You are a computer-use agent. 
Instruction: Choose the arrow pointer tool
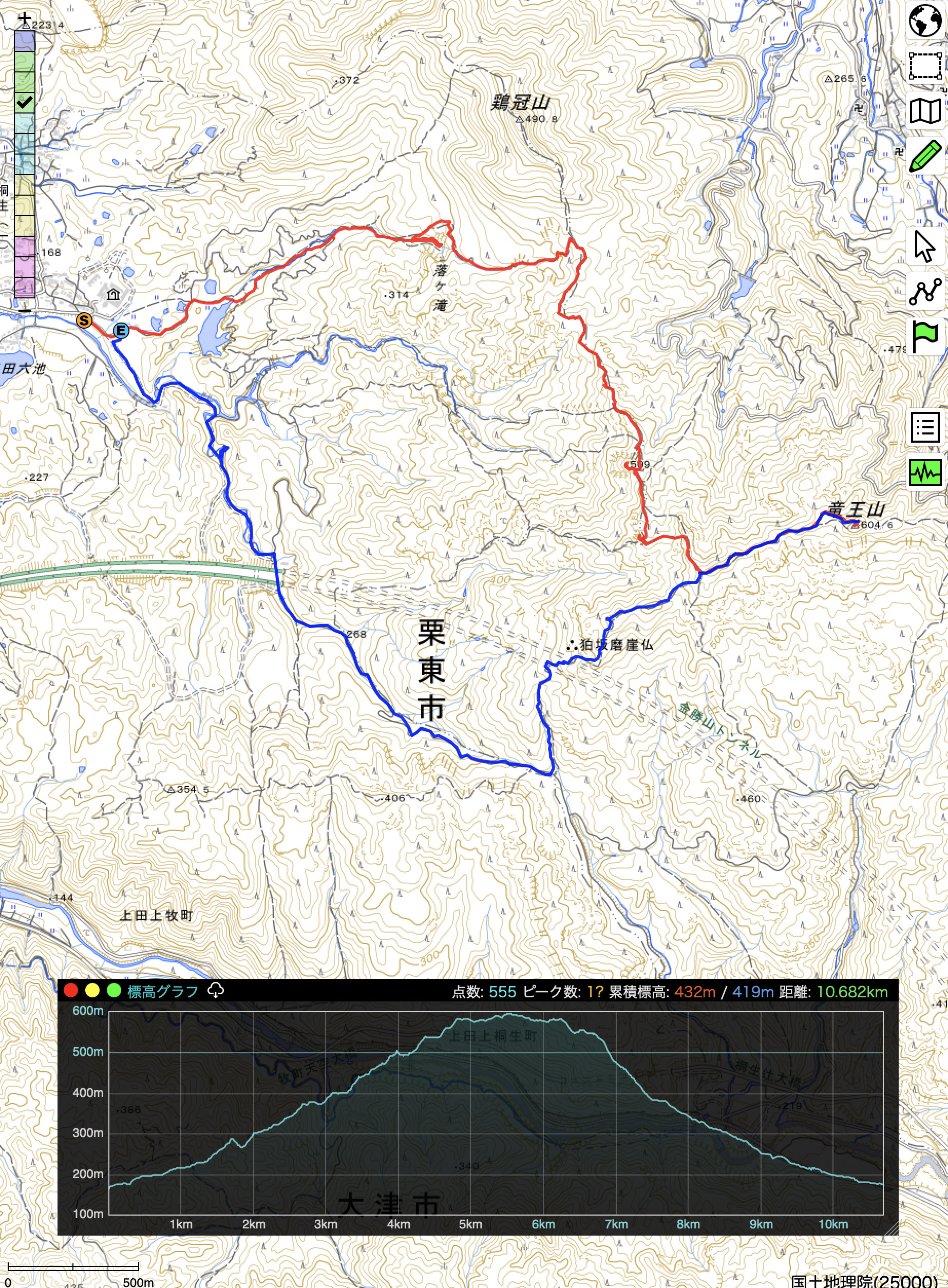point(924,247)
